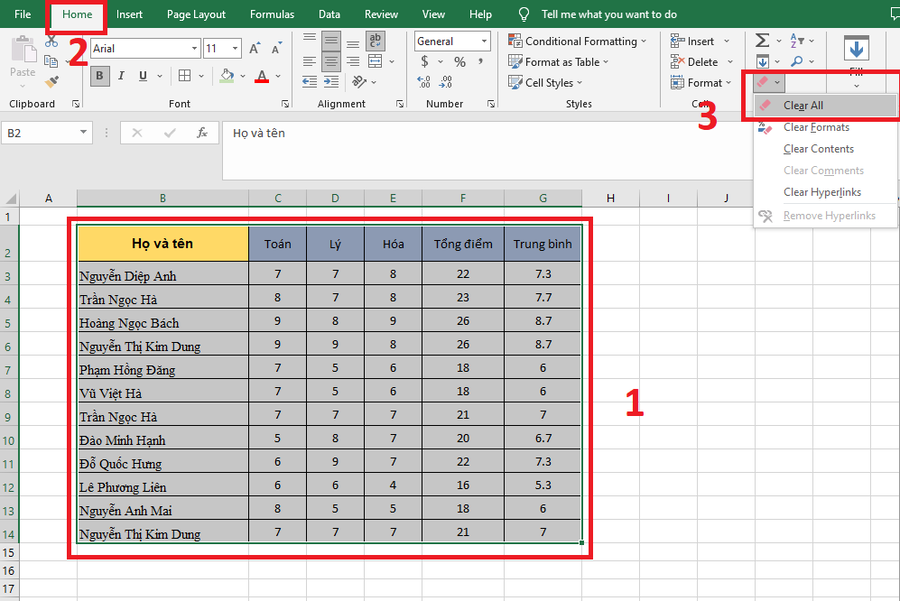900x601 pixels.
Task: Apply Borders icon
Action: coord(185,76)
